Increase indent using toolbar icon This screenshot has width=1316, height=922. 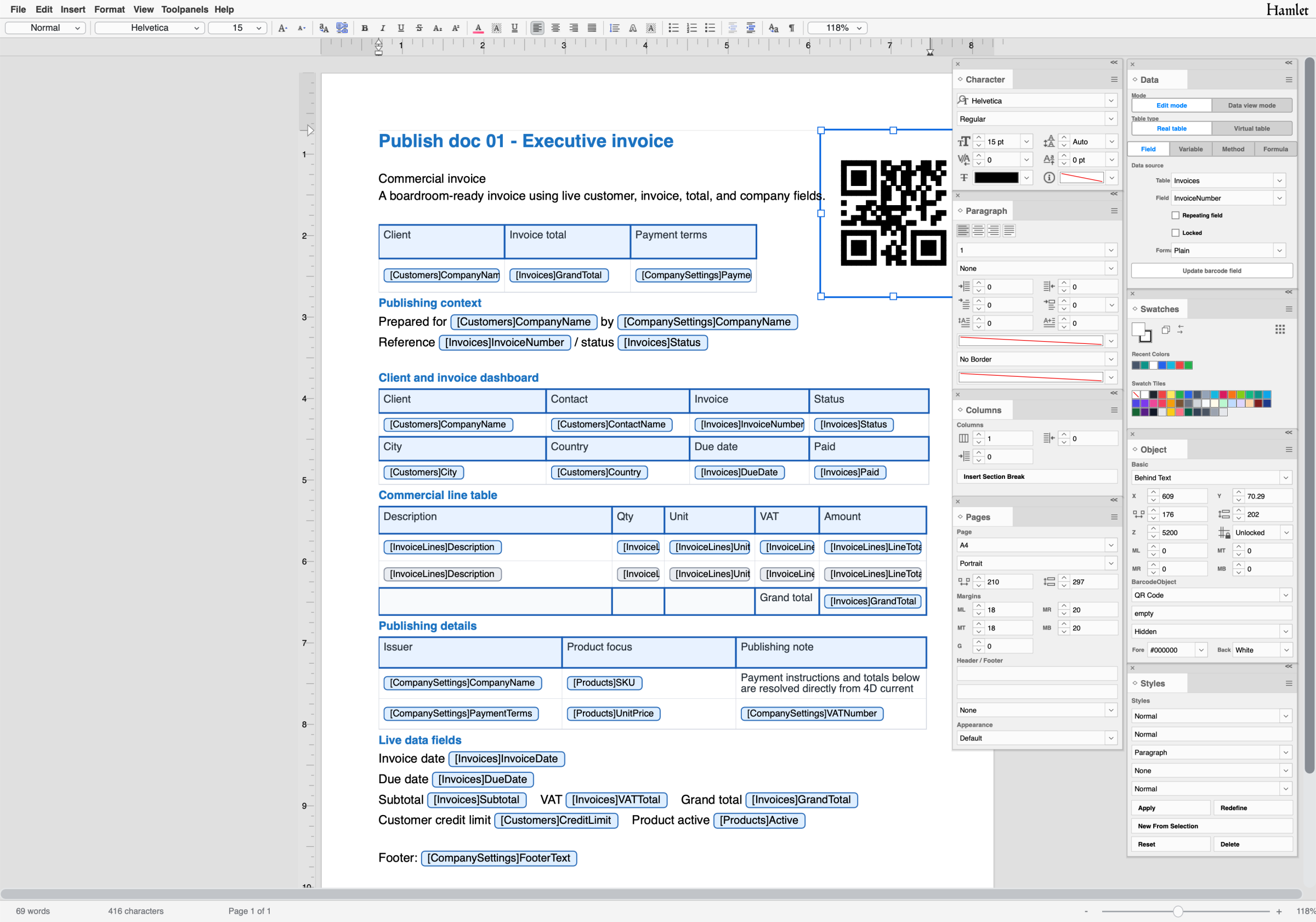(x=751, y=27)
